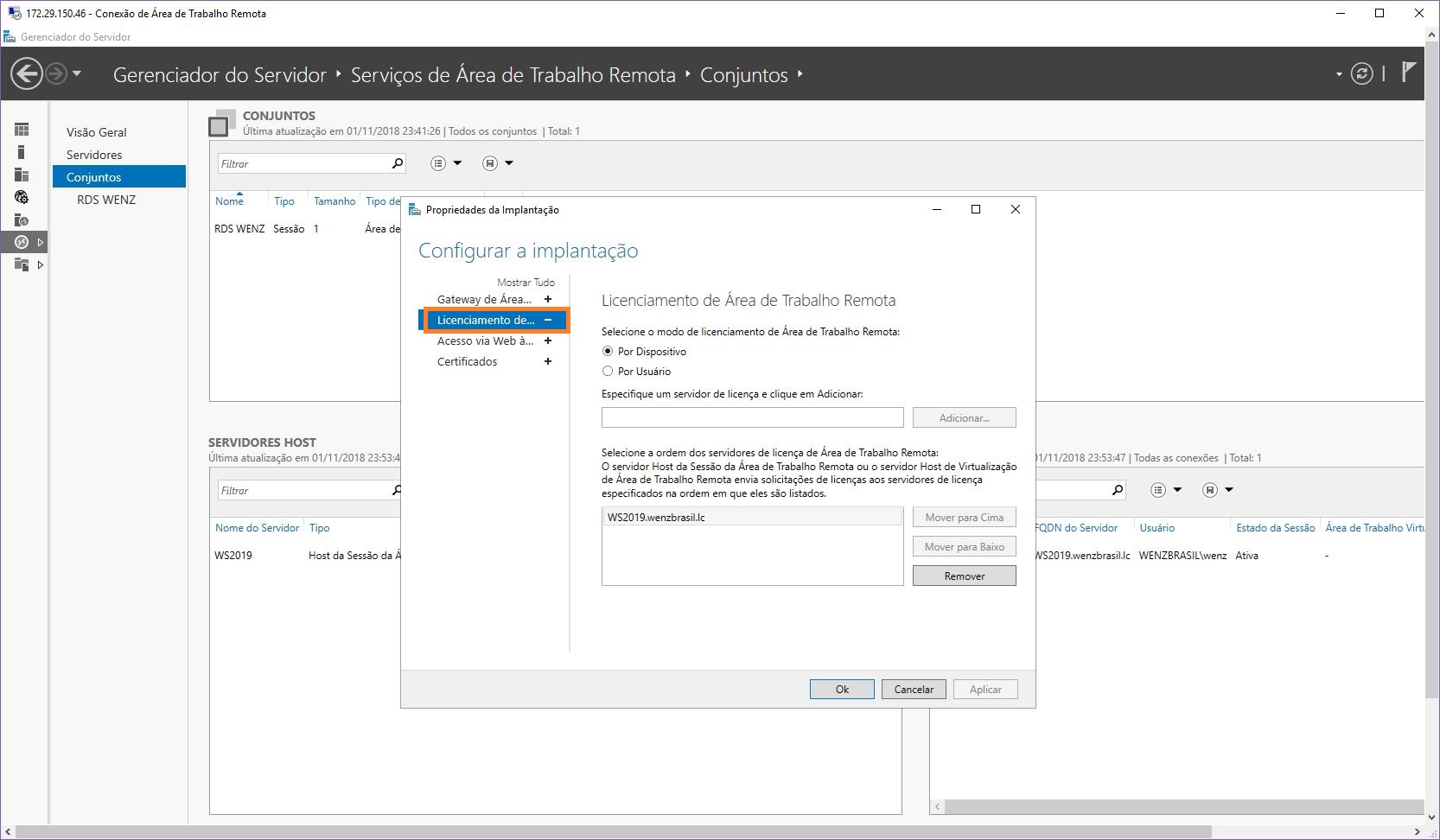The image size is (1440, 840).
Task: Maximize the Propriedades da Implantação dialog
Action: tap(976, 209)
